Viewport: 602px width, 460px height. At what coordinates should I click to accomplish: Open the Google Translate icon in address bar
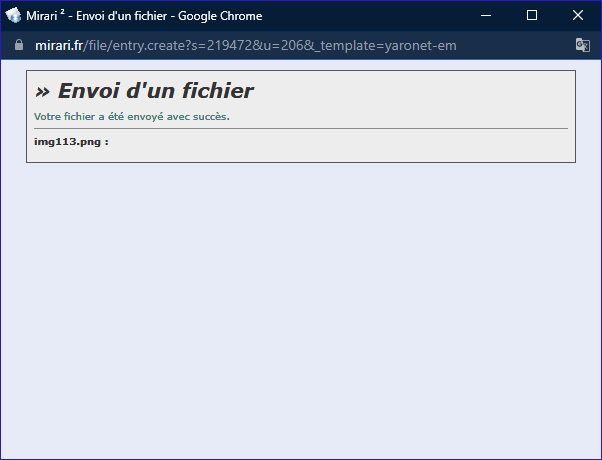pos(583,46)
